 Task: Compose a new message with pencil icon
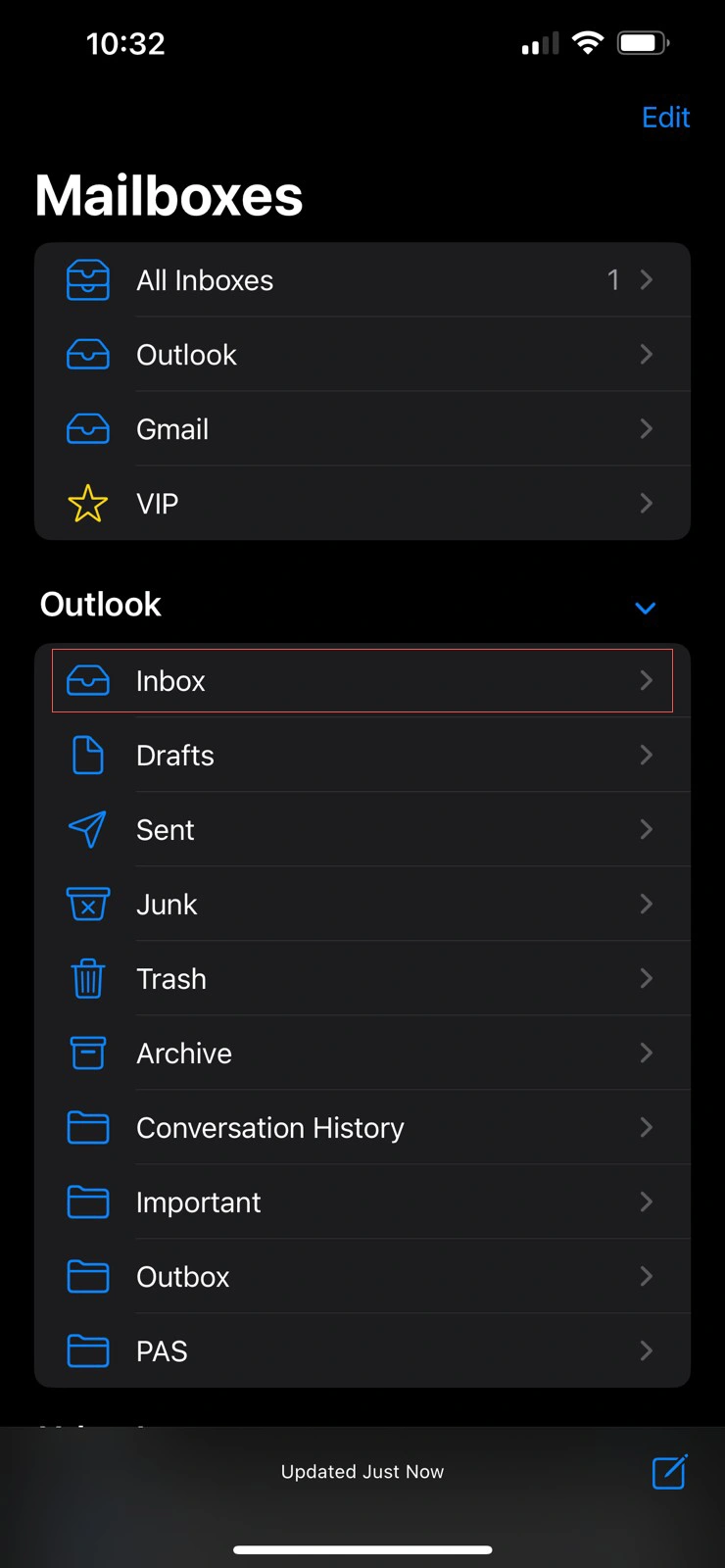click(x=670, y=1471)
